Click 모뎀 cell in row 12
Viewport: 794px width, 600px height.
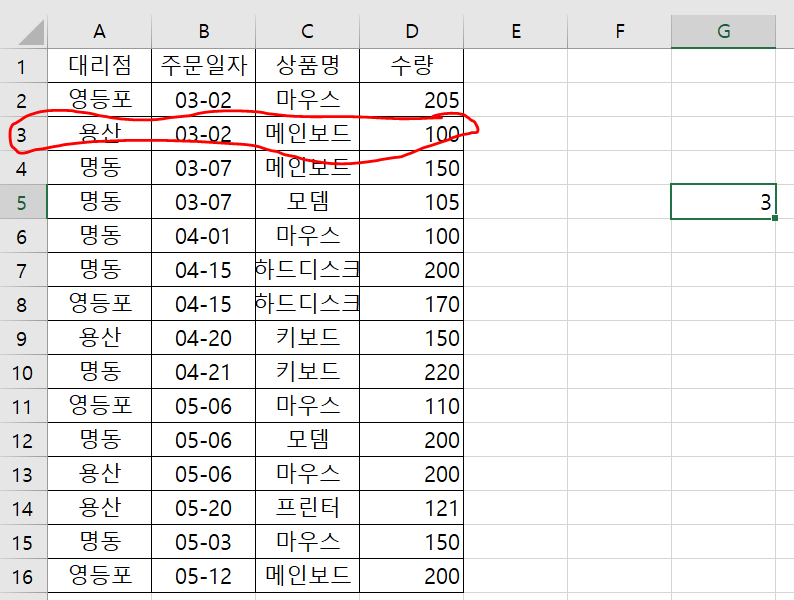tap(307, 440)
